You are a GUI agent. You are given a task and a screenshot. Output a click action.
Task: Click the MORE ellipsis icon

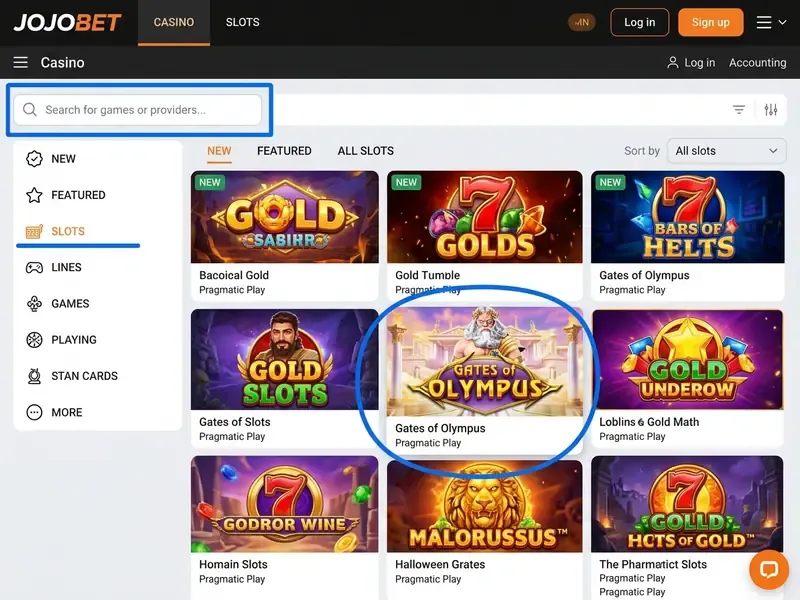[34, 412]
